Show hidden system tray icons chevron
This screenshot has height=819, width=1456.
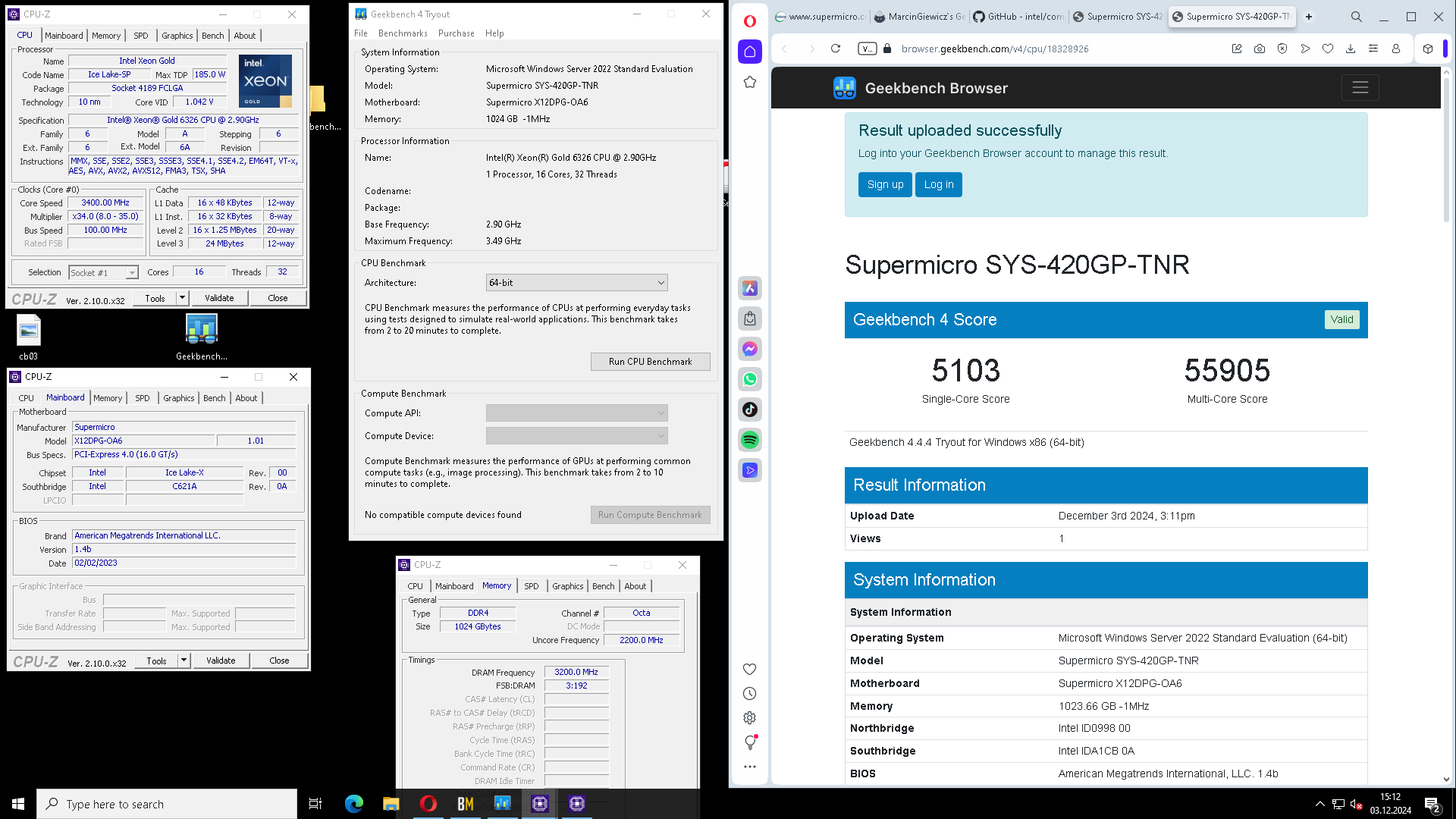1320,804
